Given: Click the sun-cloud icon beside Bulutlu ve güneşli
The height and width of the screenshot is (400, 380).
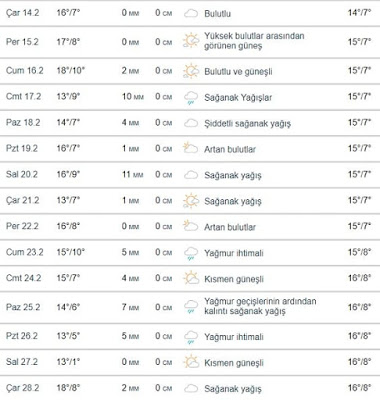Looking at the screenshot, I should [191, 71].
